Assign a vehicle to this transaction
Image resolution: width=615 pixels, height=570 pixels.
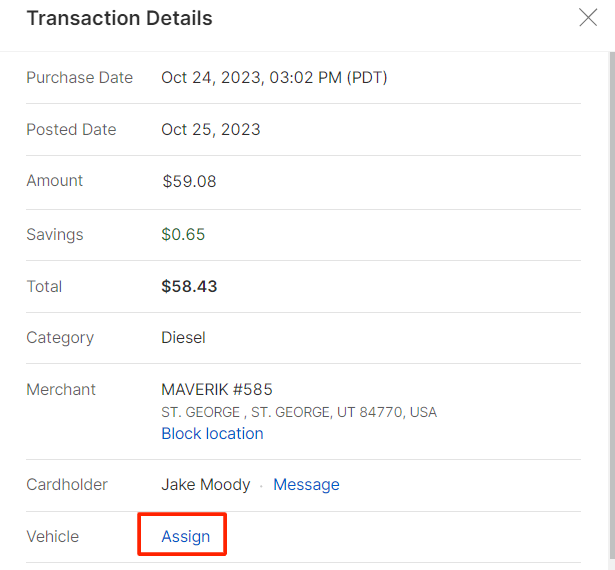point(186,537)
